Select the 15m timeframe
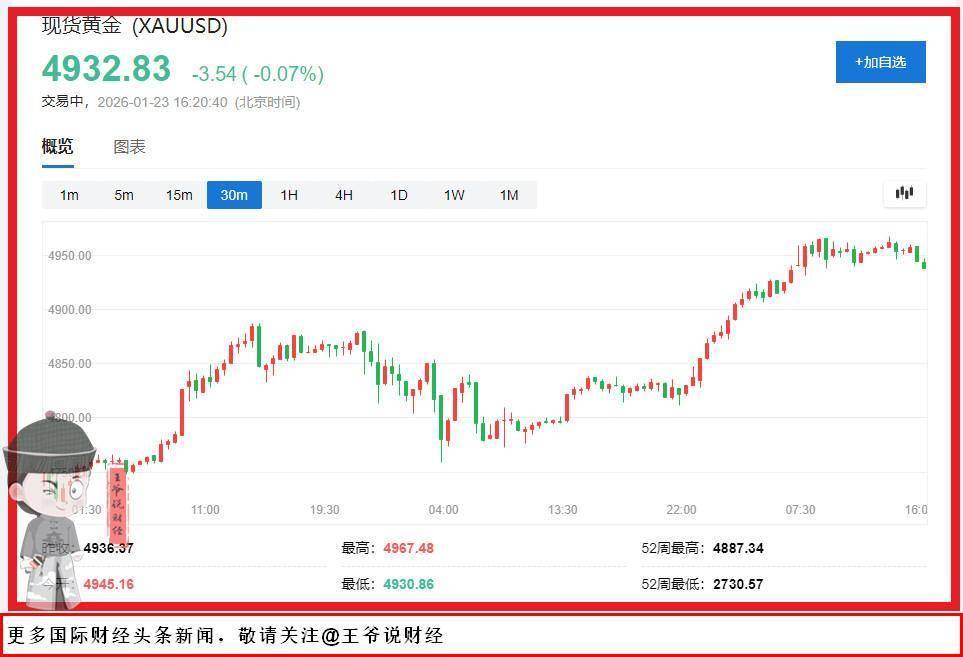The image size is (963, 657). pyautogui.click(x=179, y=195)
